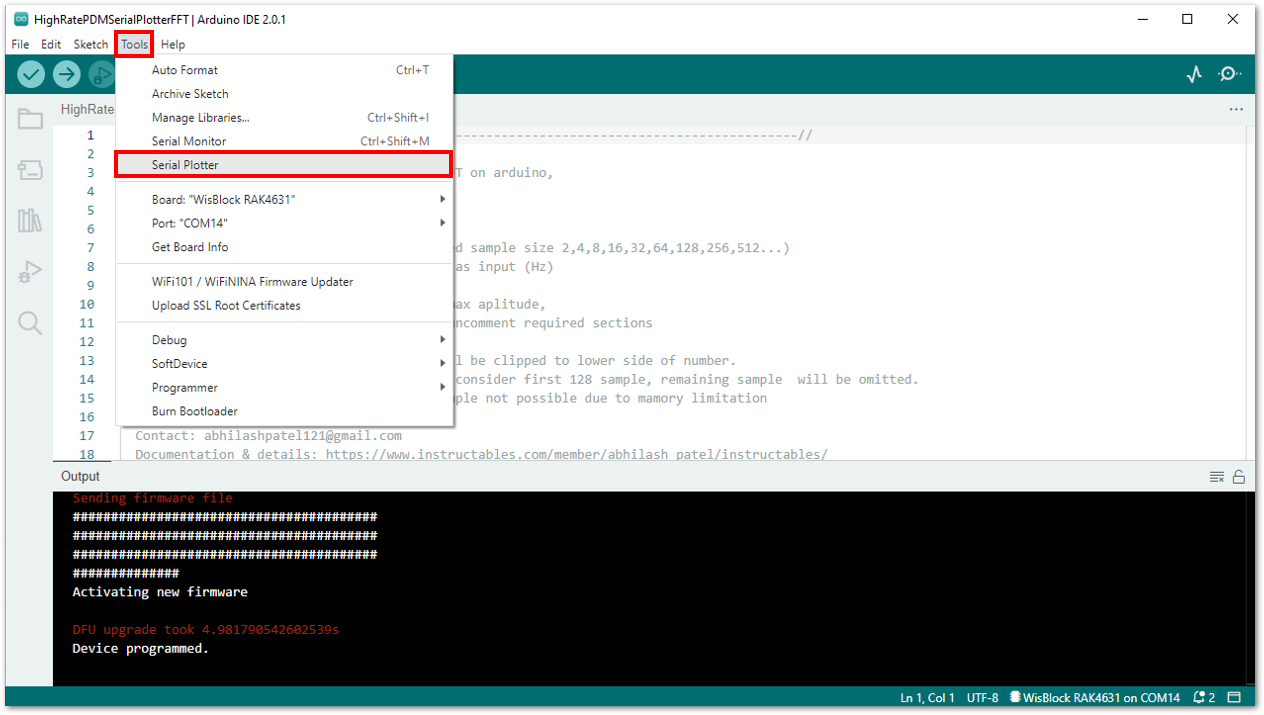Open the Serial Plotter waveform icon in toolbar

(1194, 75)
